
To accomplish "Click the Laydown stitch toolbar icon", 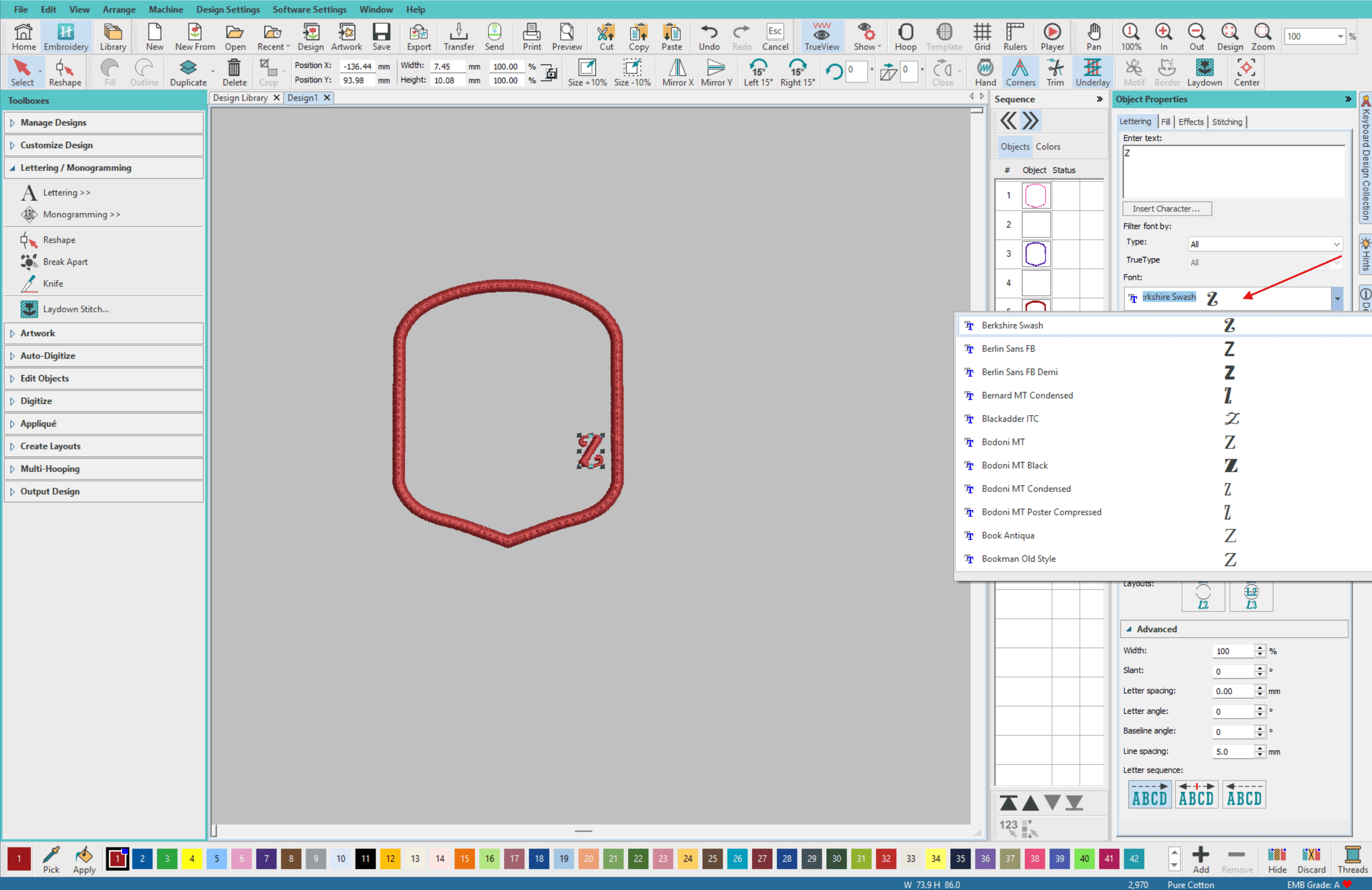I will [1204, 72].
